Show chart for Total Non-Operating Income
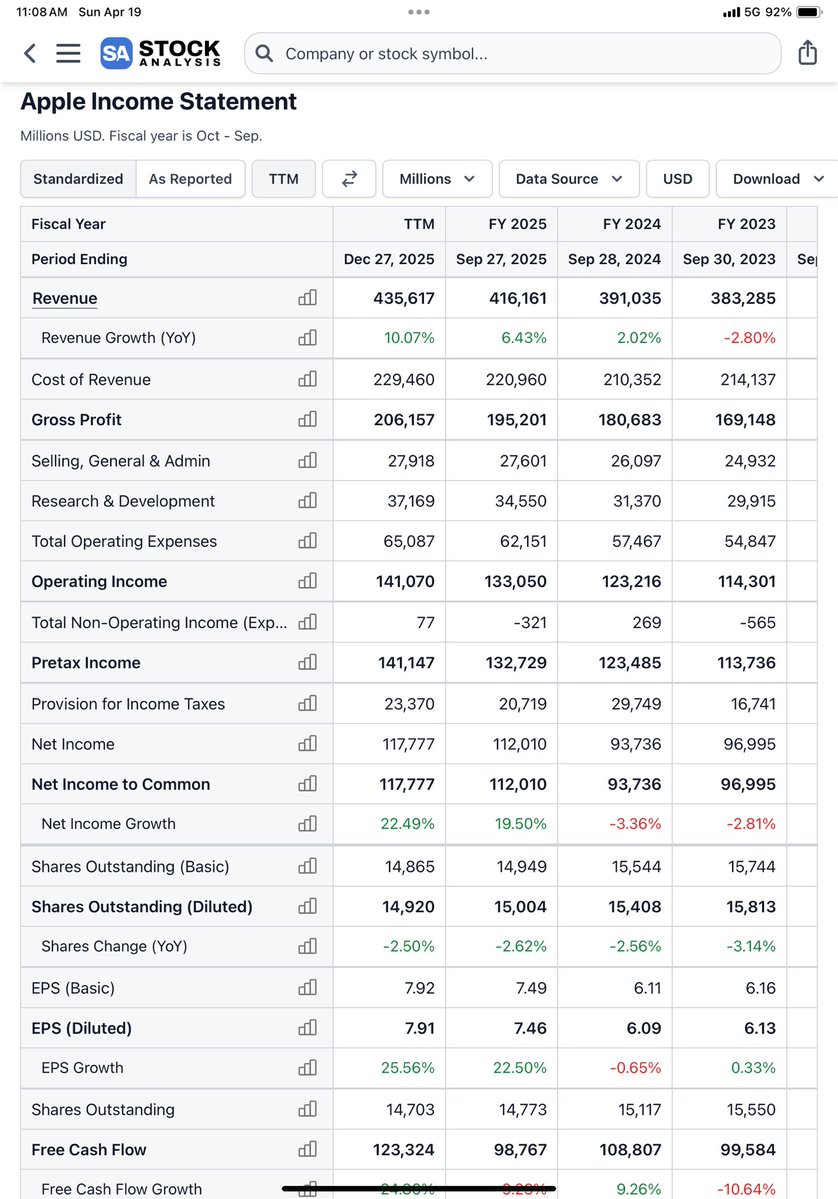 [307, 622]
